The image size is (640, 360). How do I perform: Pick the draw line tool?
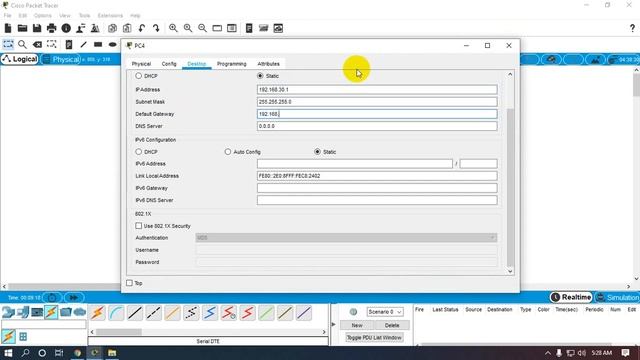point(83,44)
